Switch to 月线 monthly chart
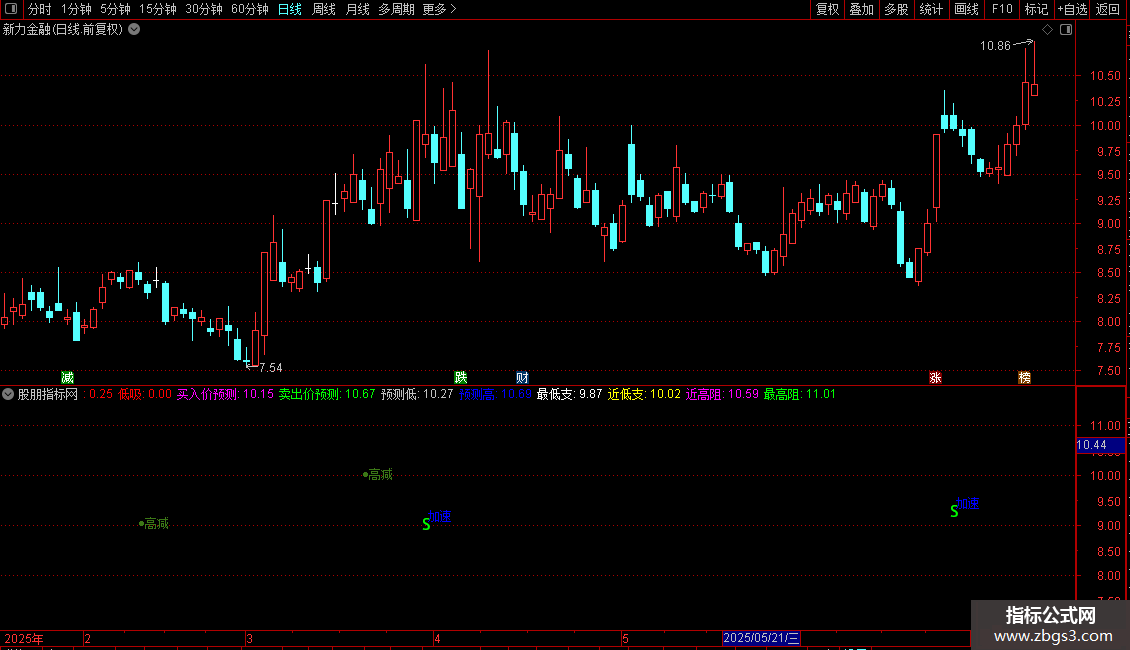Screen dimensions: 1130x650 click(x=357, y=9)
